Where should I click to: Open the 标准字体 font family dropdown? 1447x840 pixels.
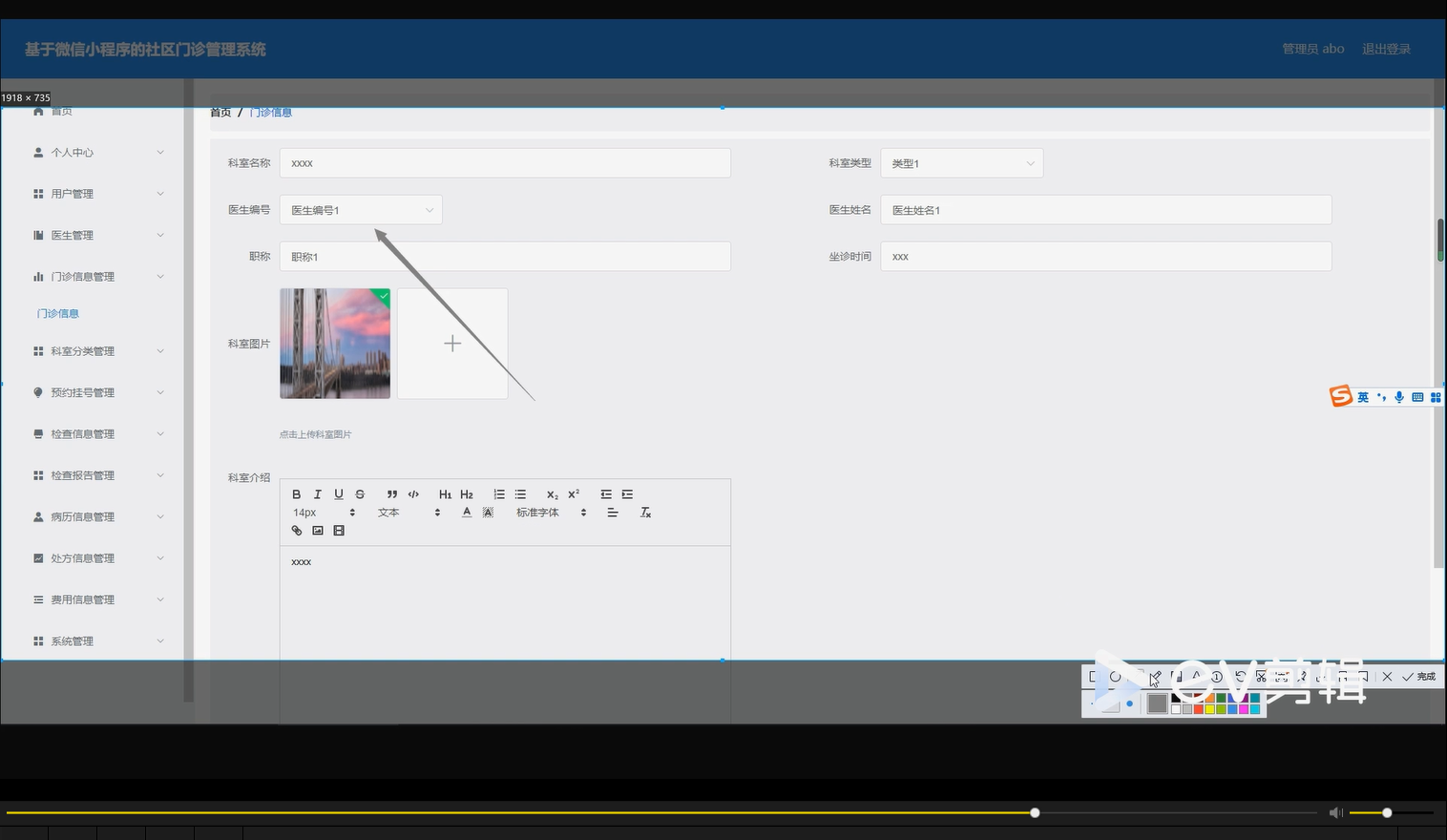tap(552, 513)
